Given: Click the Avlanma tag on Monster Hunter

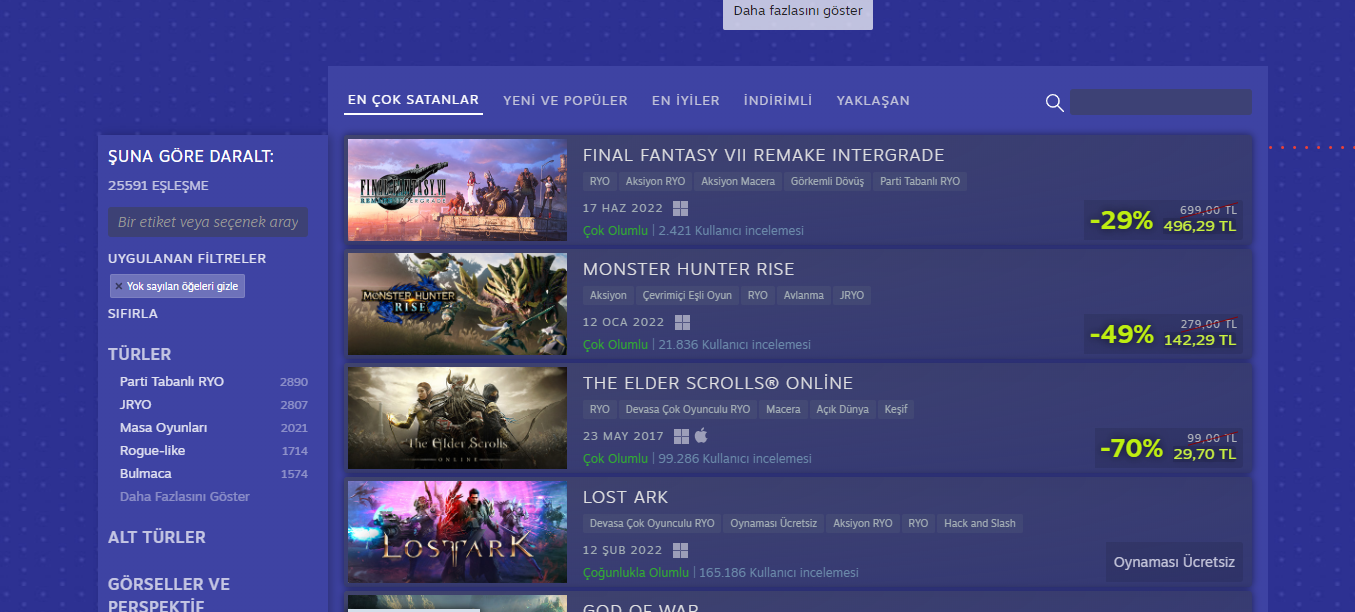Looking at the screenshot, I should click(x=804, y=296).
